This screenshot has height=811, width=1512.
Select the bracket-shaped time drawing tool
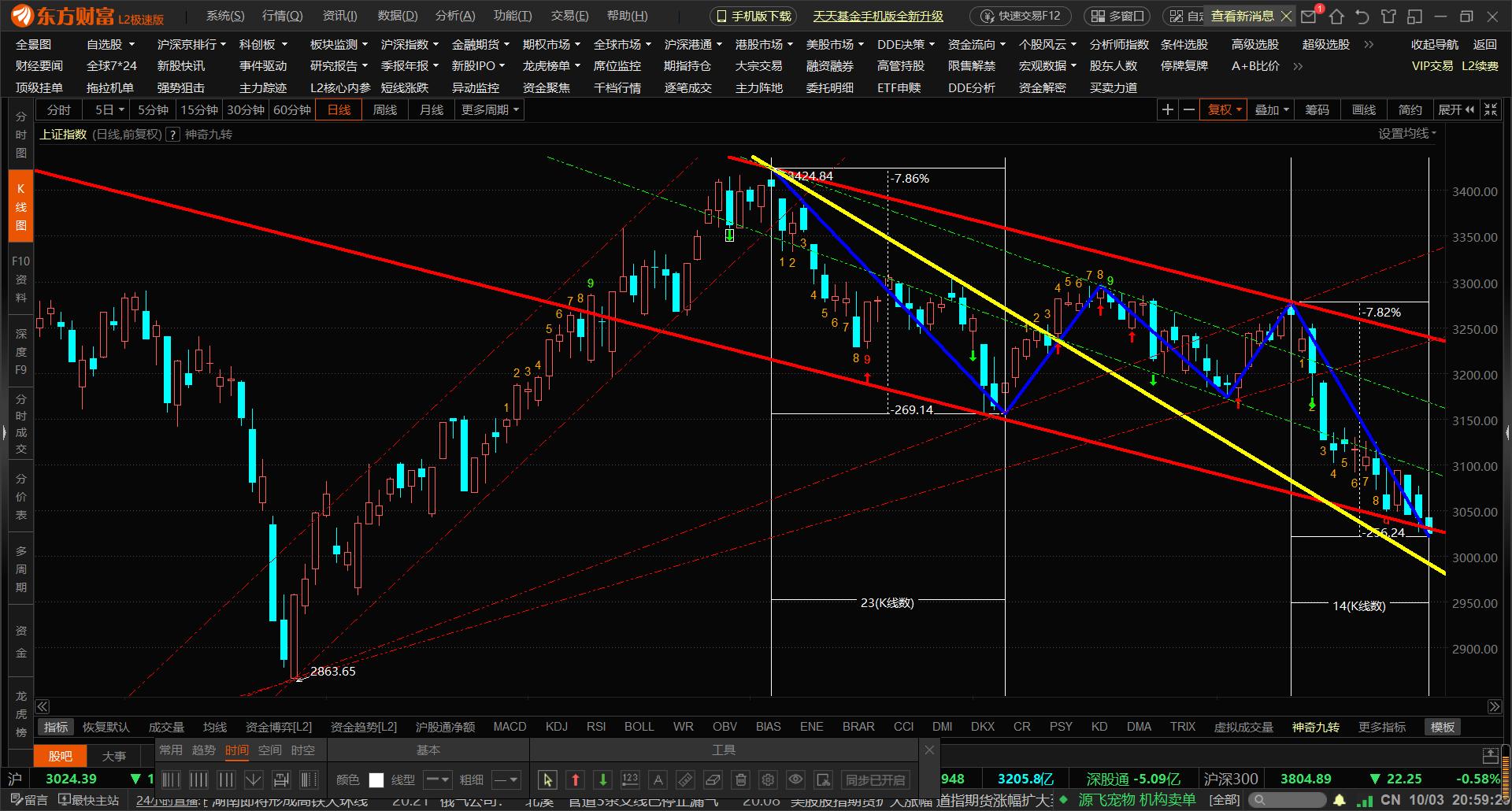[x=281, y=780]
